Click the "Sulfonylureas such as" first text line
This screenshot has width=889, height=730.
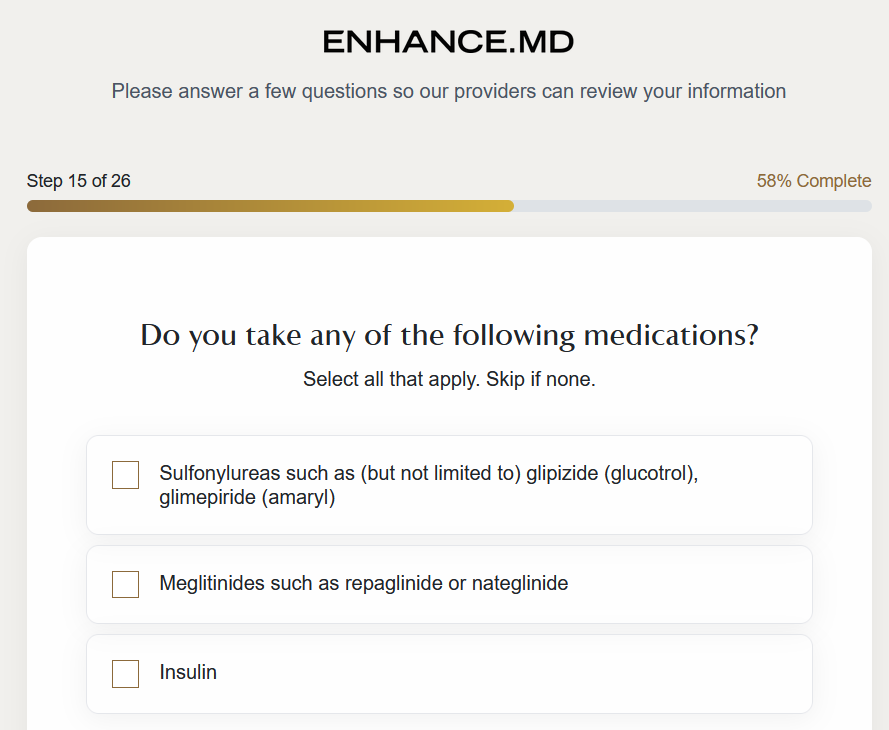click(x=340, y=473)
